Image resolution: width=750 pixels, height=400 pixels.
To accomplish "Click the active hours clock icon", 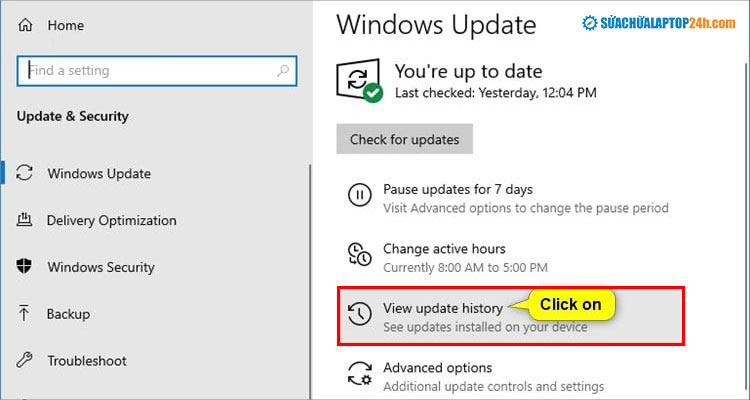I will coord(359,256).
